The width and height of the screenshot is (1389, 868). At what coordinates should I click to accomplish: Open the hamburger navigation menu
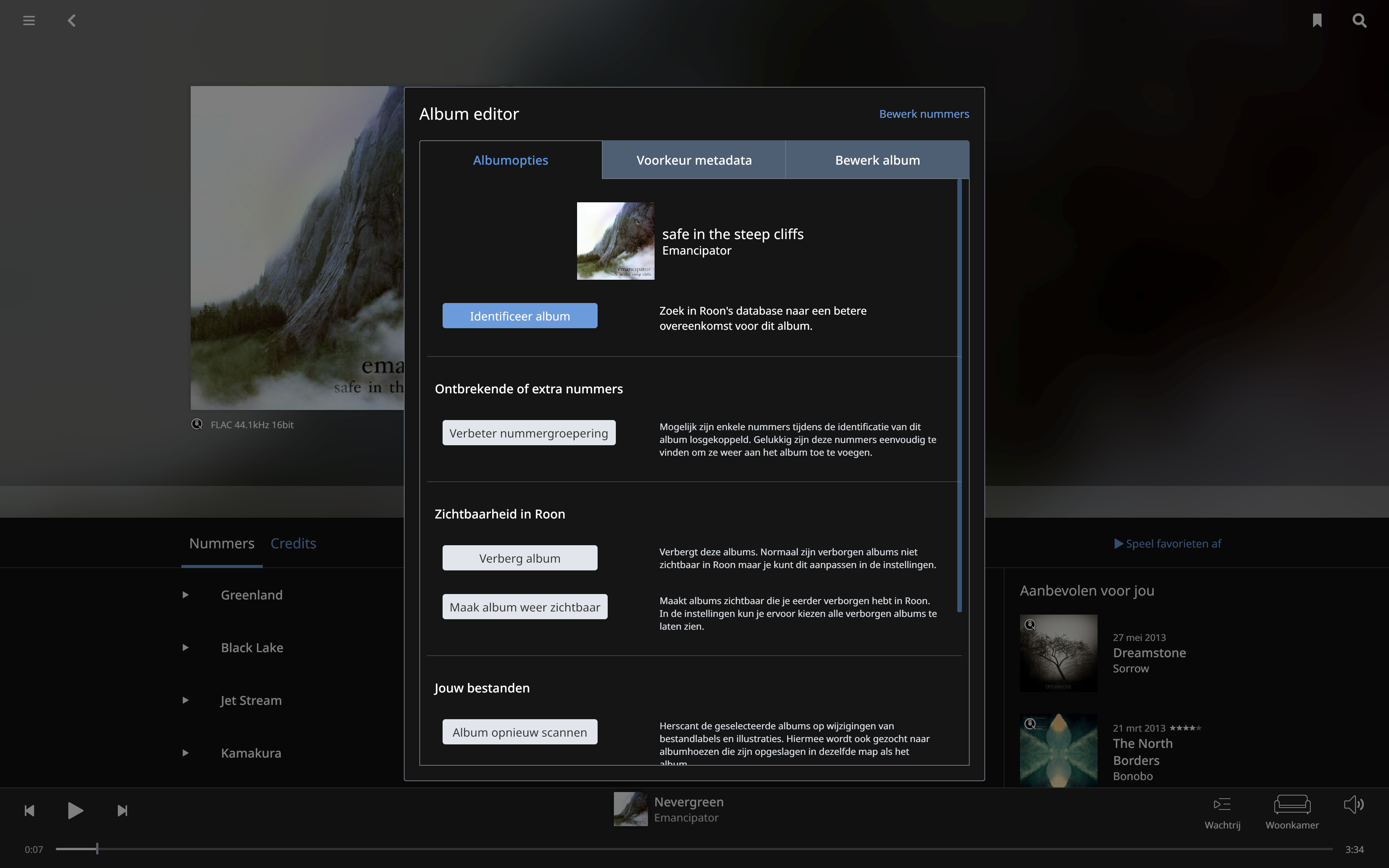pos(29,21)
